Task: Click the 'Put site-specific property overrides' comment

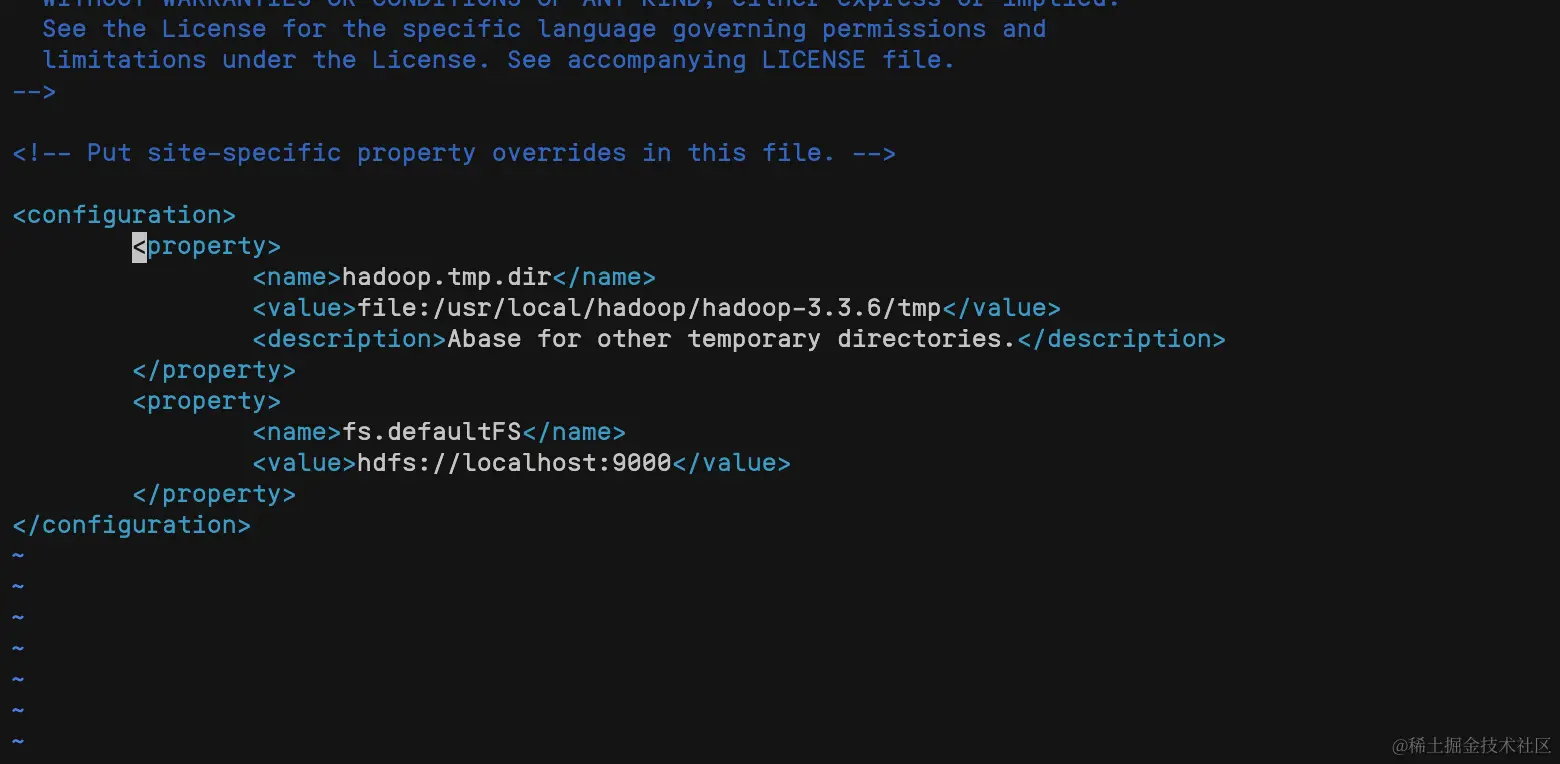Action: pos(454,153)
